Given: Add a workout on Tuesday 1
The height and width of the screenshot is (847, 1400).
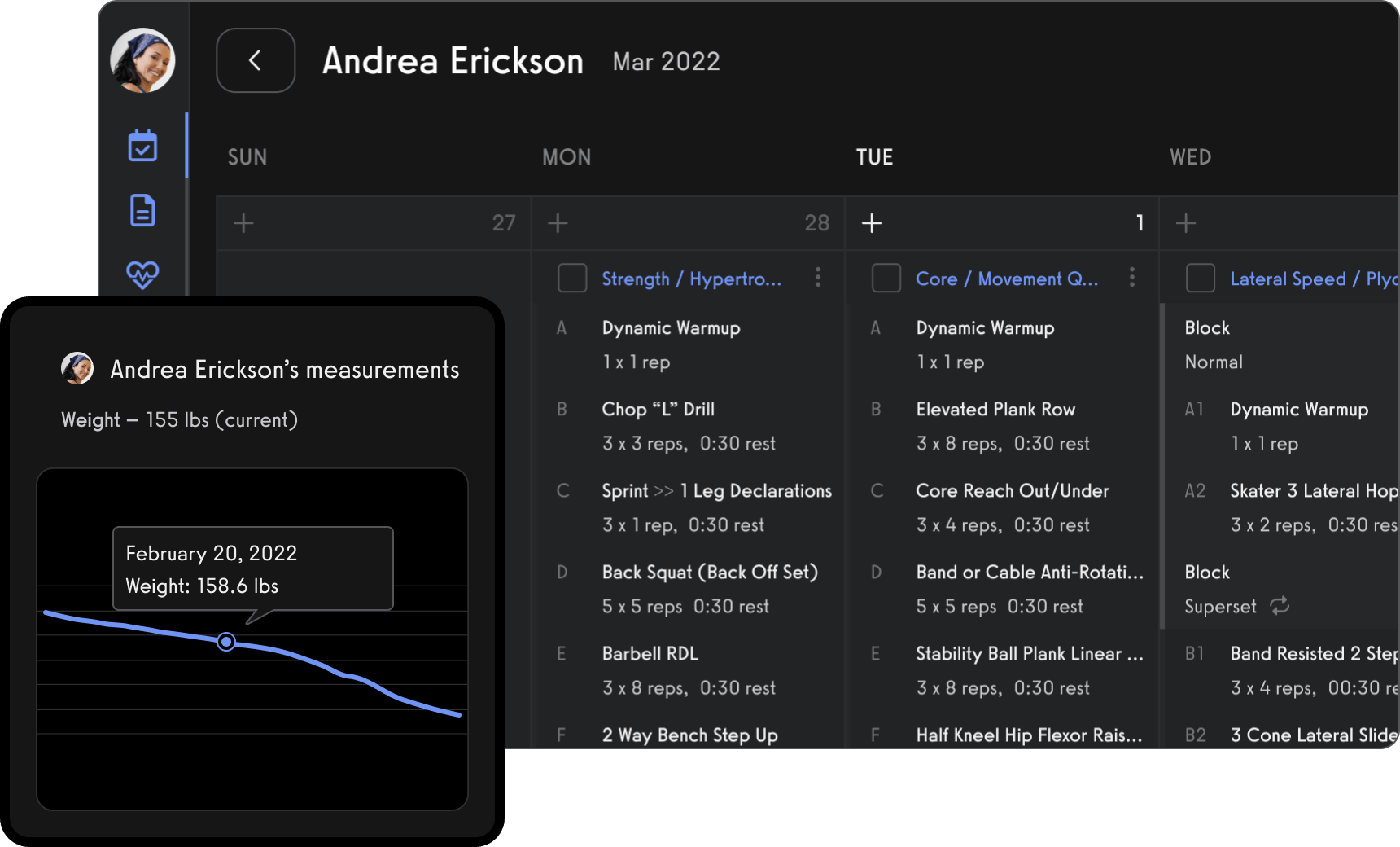Looking at the screenshot, I should (872, 223).
